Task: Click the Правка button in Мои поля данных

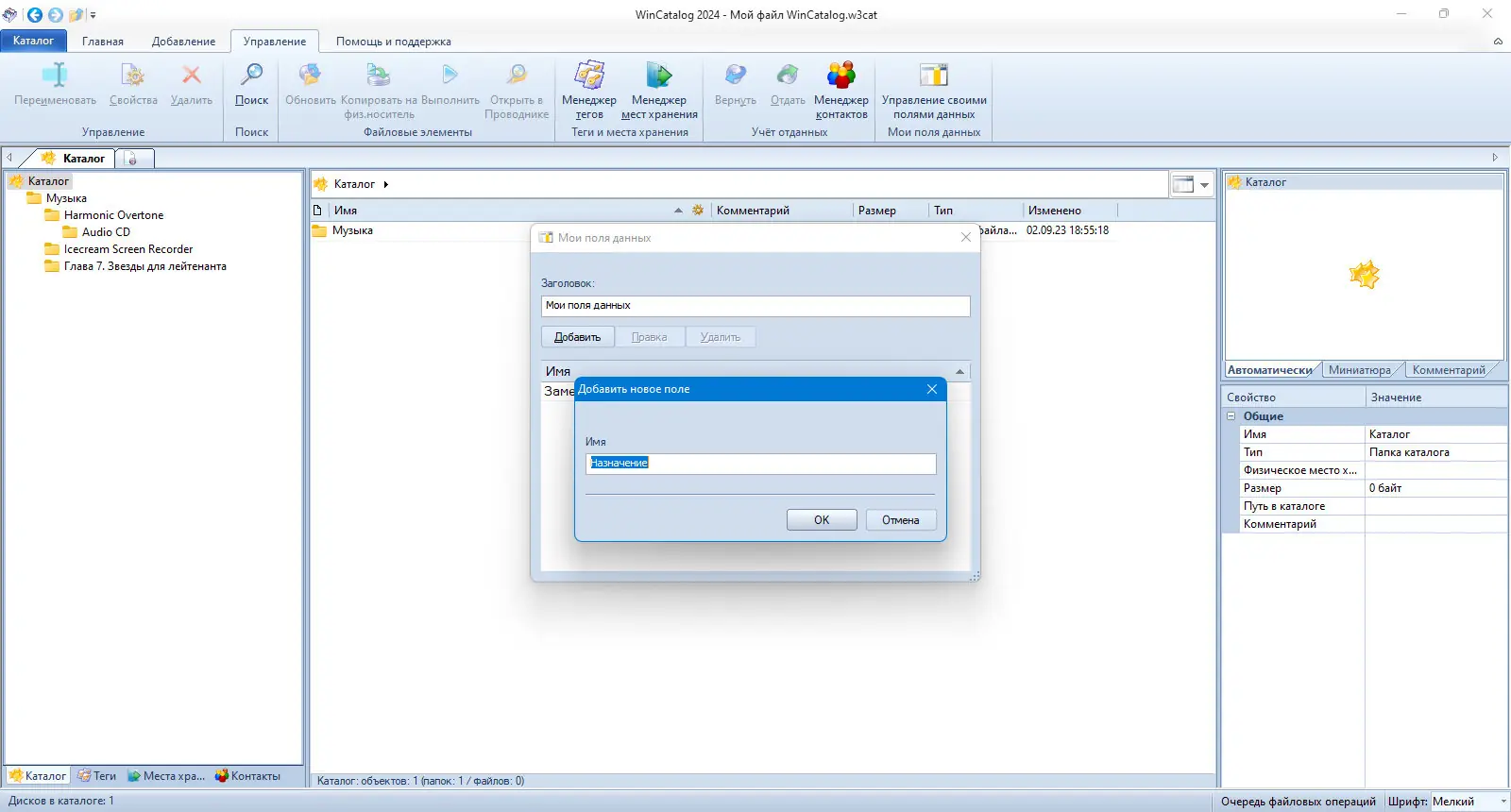Action: (650, 337)
